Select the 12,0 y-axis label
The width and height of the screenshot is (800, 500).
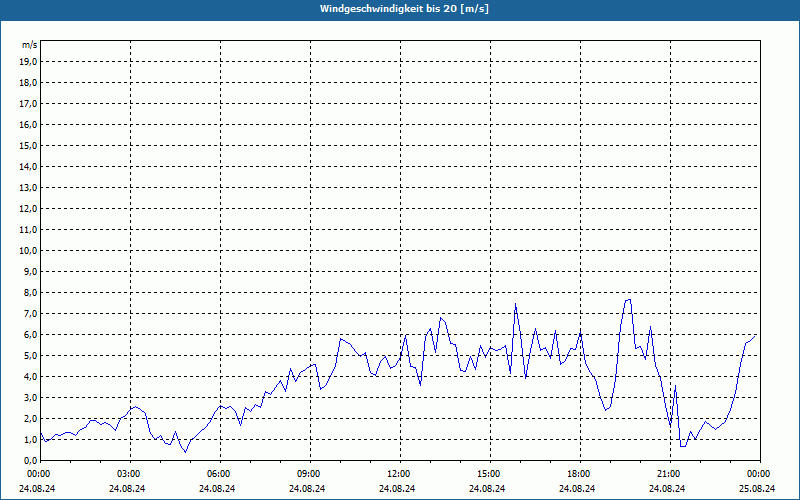(x=28, y=209)
